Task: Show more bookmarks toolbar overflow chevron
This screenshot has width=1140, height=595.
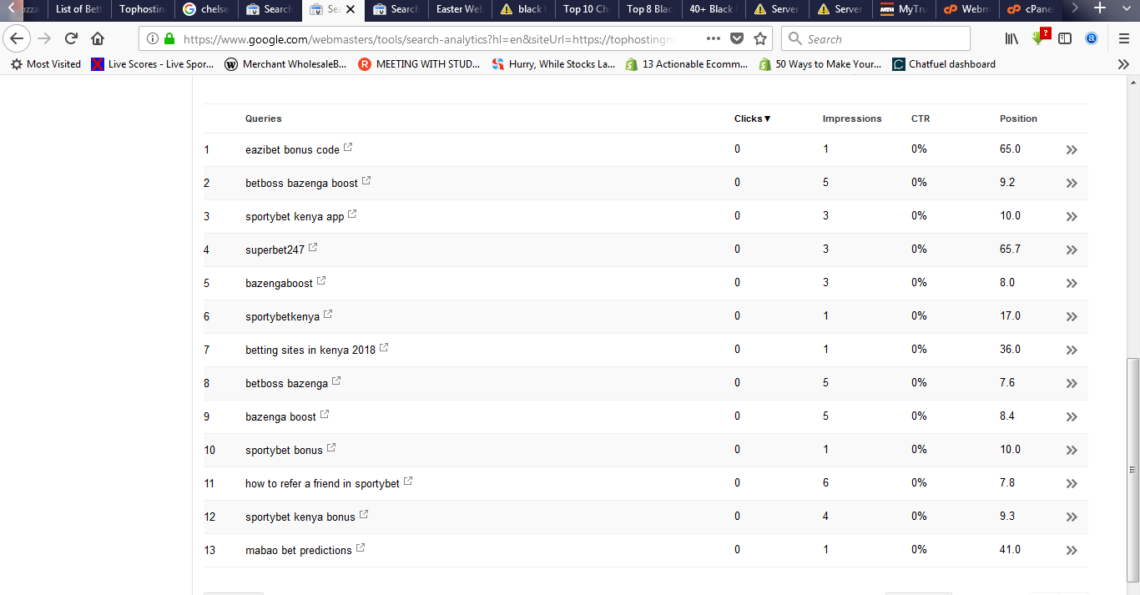Action: pos(1123,64)
